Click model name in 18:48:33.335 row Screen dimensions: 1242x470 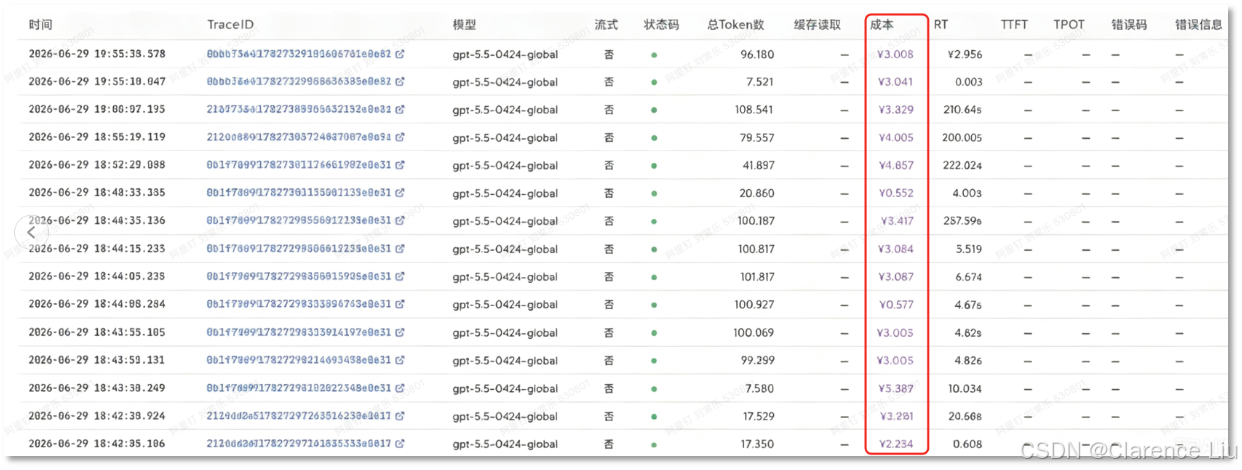506,193
